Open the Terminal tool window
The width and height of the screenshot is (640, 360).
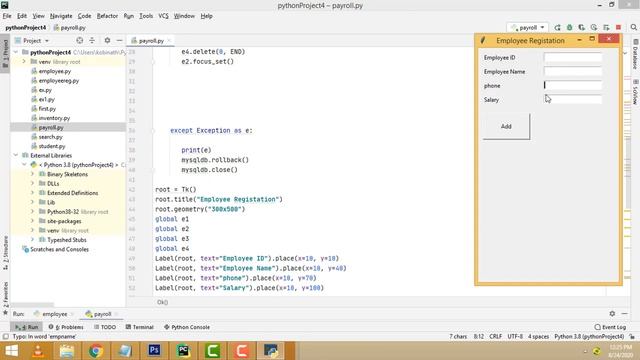tap(140, 327)
